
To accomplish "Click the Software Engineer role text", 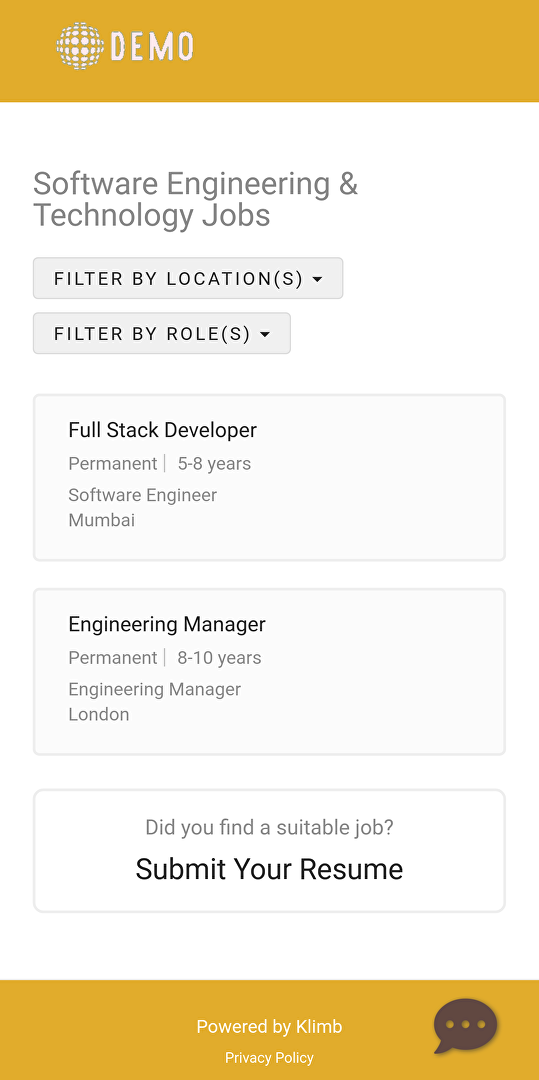I will pyautogui.click(x=142, y=495).
